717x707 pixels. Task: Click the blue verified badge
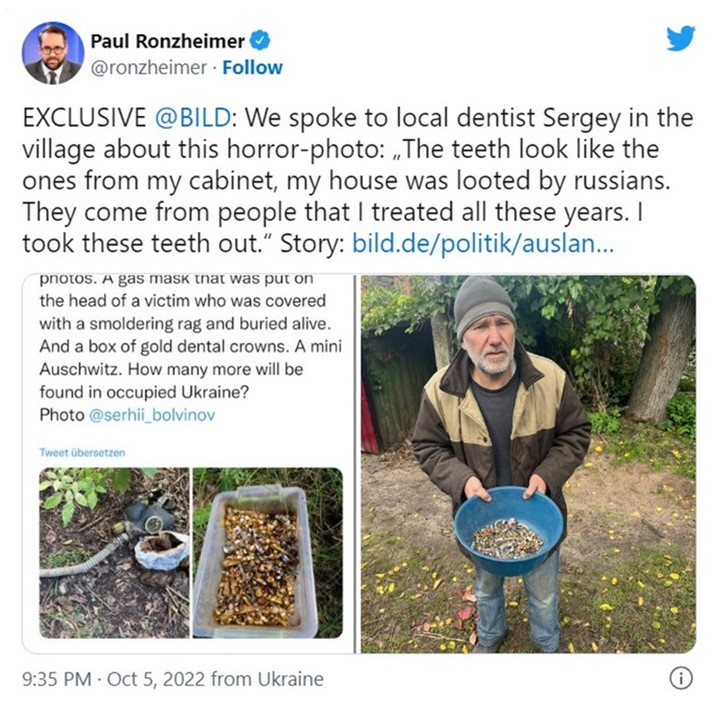[260, 41]
